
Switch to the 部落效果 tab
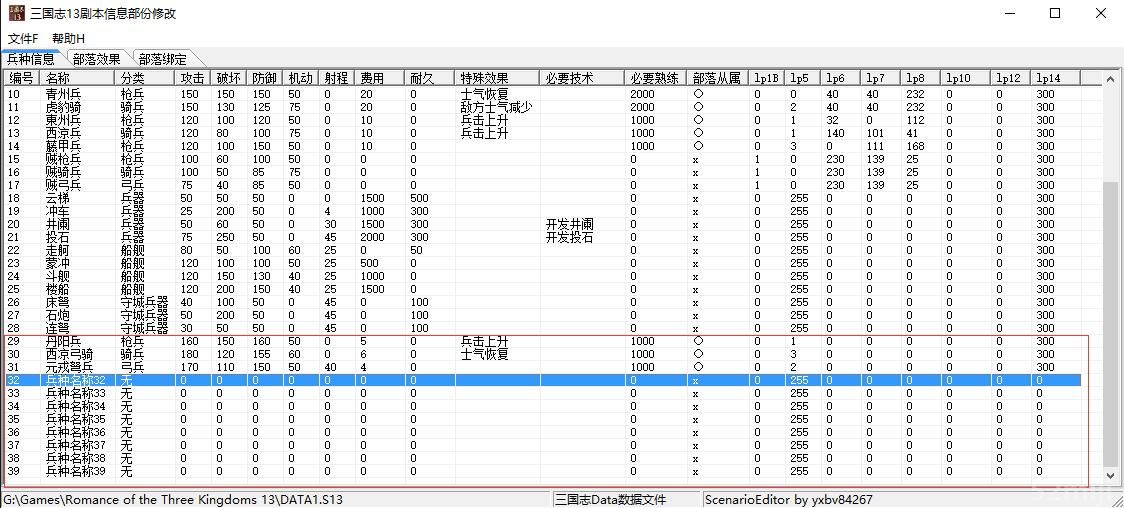tap(96, 59)
